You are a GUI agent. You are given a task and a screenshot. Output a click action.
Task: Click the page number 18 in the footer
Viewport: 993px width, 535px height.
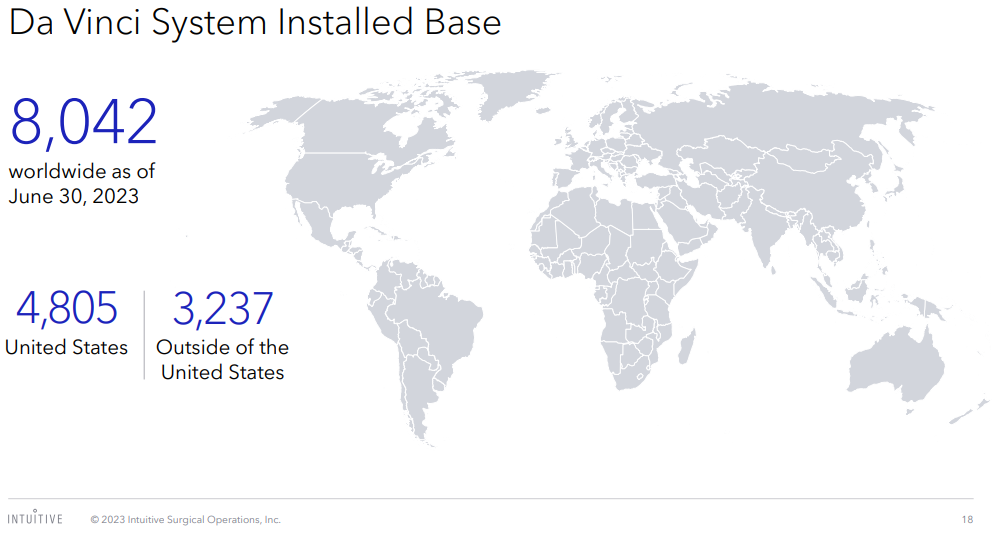point(967,520)
